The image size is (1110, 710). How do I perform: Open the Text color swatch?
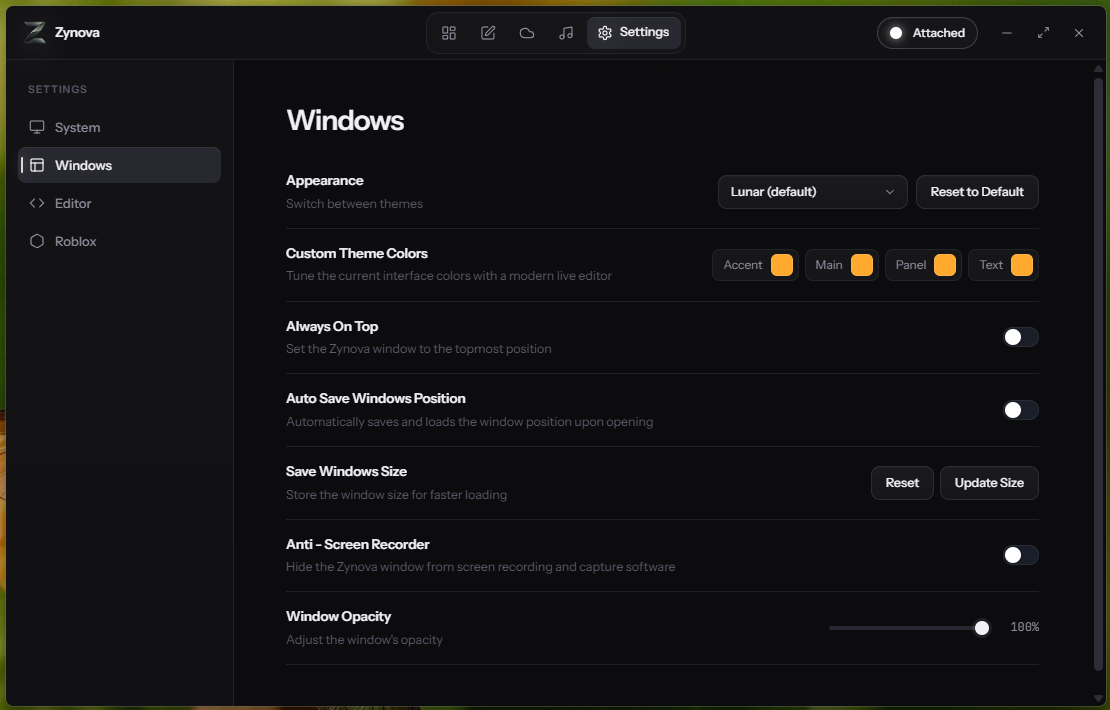pyautogui.click(x=1022, y=265)
